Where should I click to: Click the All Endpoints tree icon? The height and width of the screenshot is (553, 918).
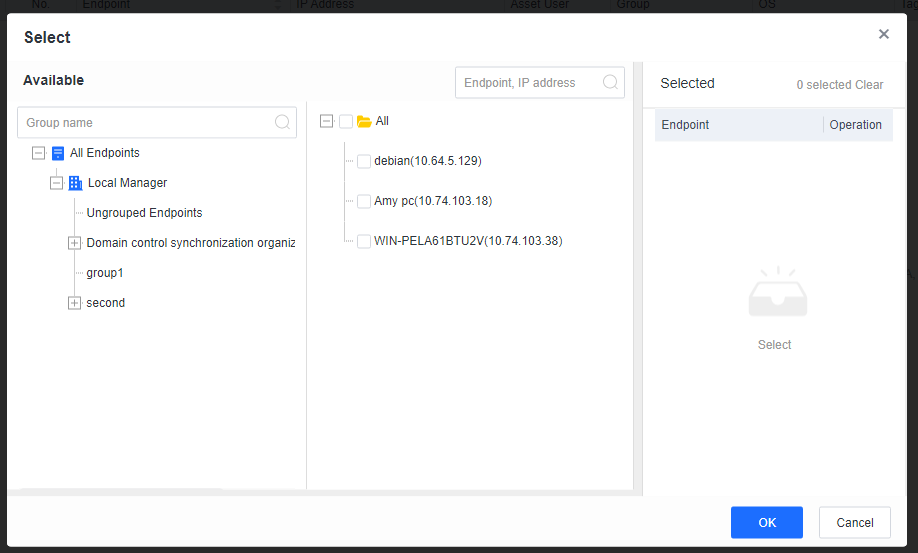click(x=58, y=153)
